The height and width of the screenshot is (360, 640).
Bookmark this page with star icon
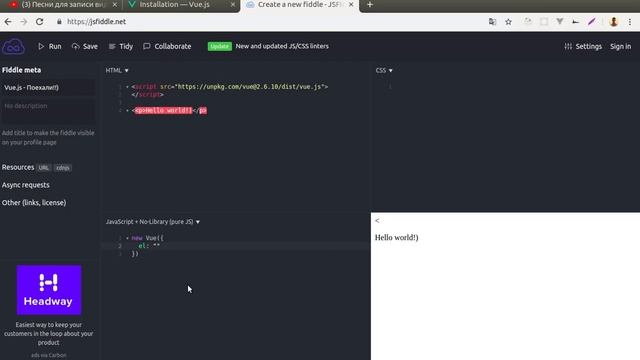508,22
